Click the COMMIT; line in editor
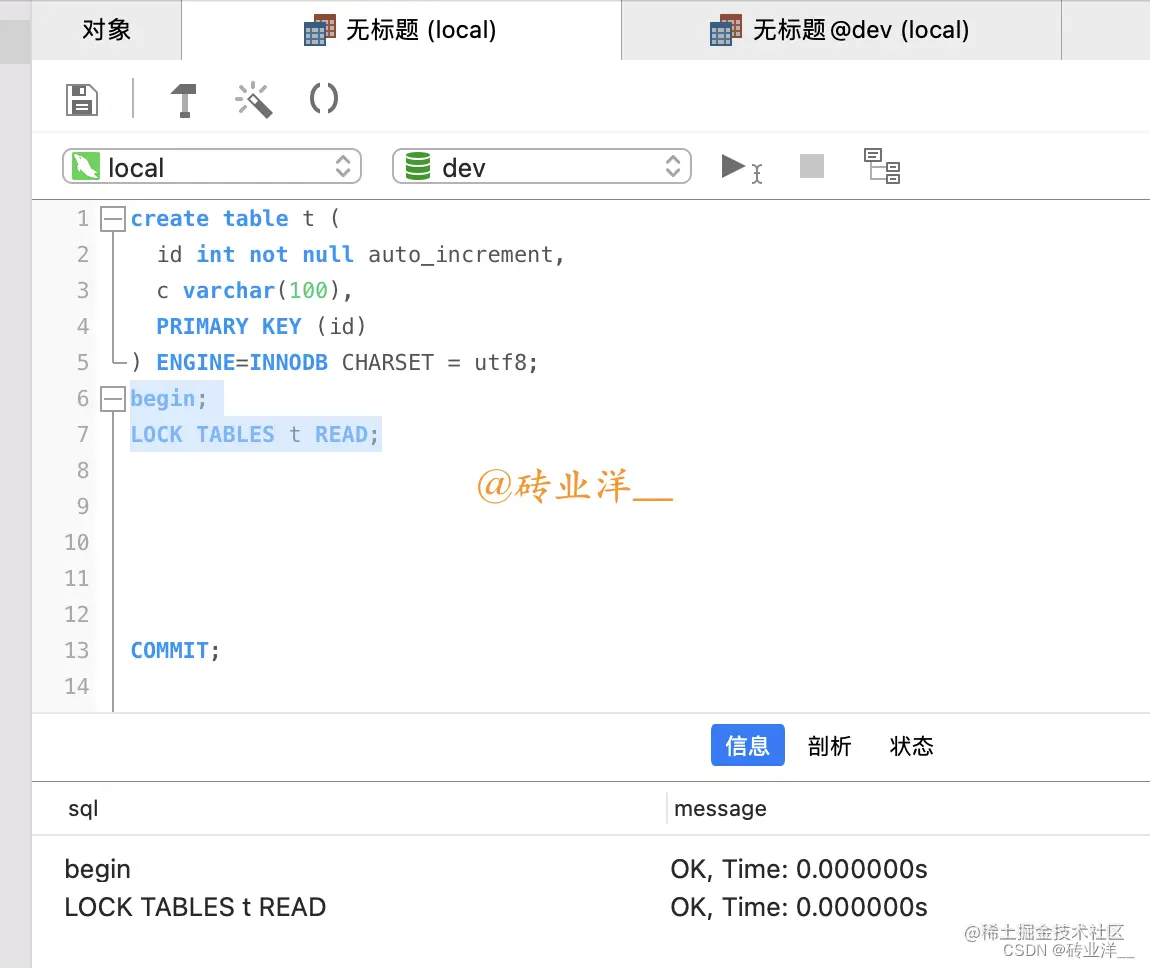The image size is (1150, 968). point(175,650)
